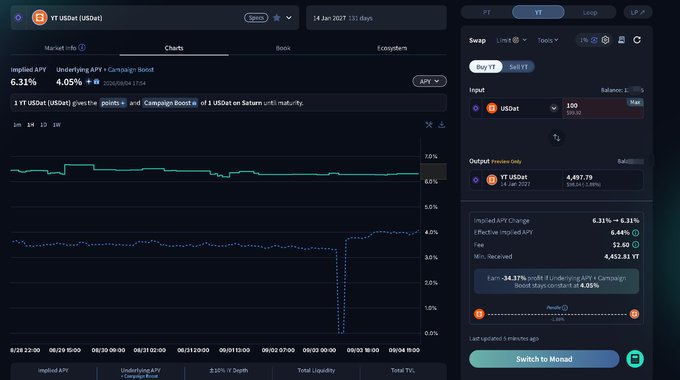Open the slippage settings gear icon
The width and height of the screenshot is (680, 380).
[605, 40]
